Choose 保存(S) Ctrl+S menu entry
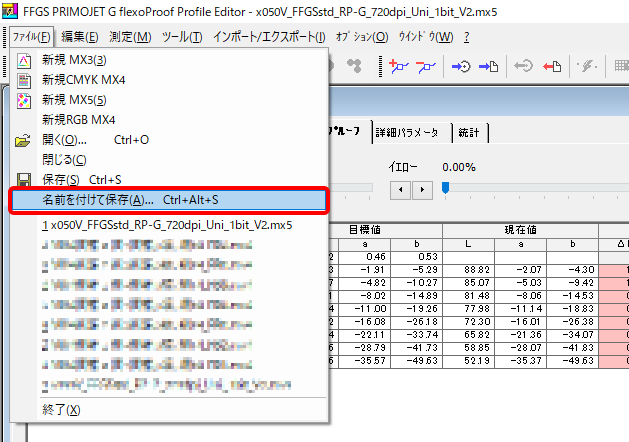629x442 pixels. click(168, 179)
